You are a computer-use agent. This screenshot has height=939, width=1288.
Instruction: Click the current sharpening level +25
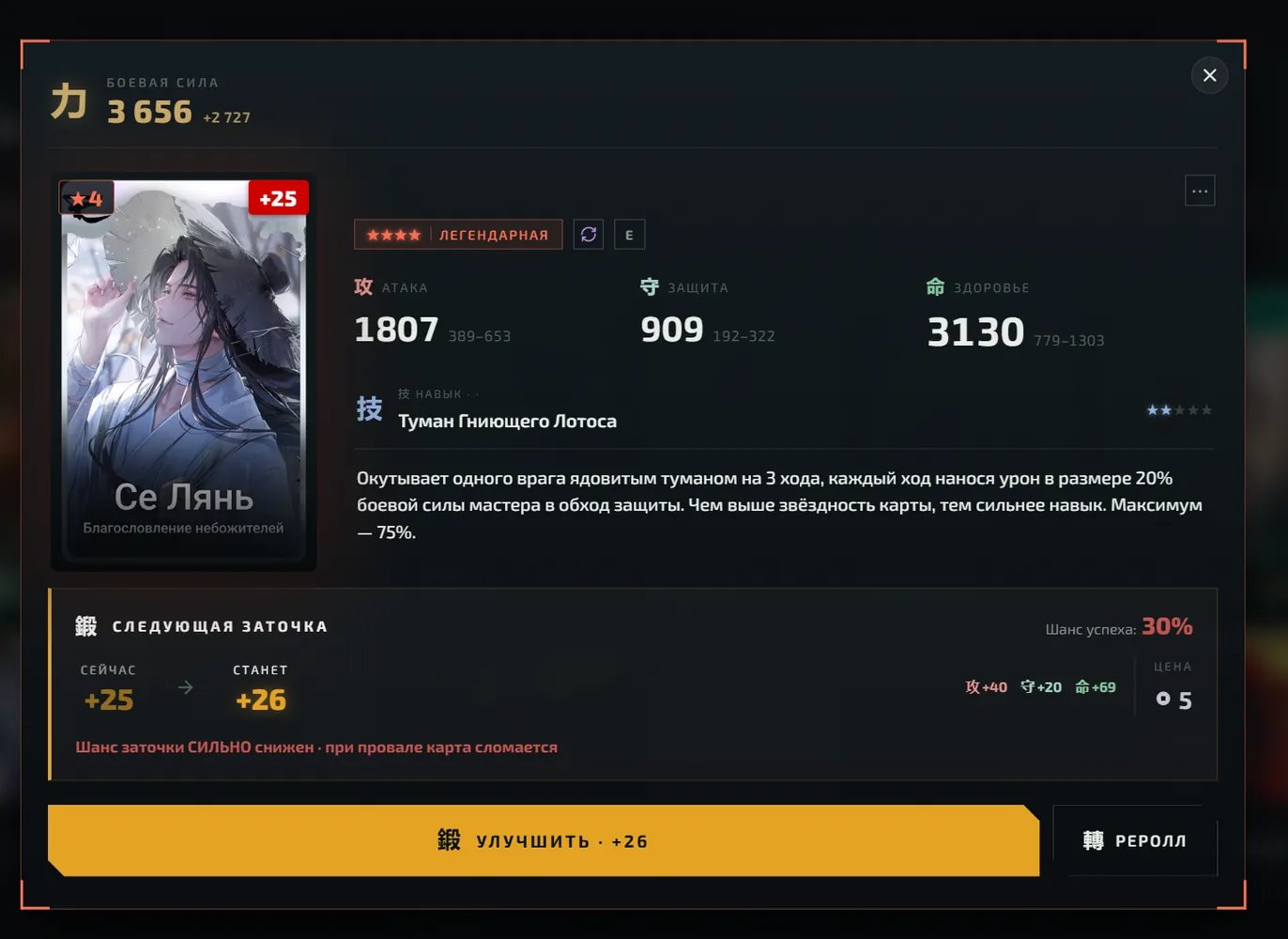pyautogui.click(x=109, y=700)
